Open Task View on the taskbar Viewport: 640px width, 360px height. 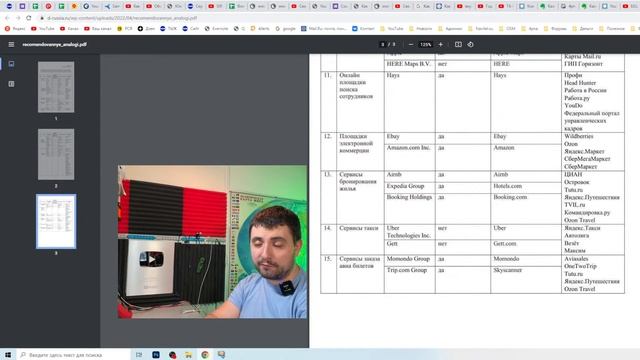coord(139,355)
